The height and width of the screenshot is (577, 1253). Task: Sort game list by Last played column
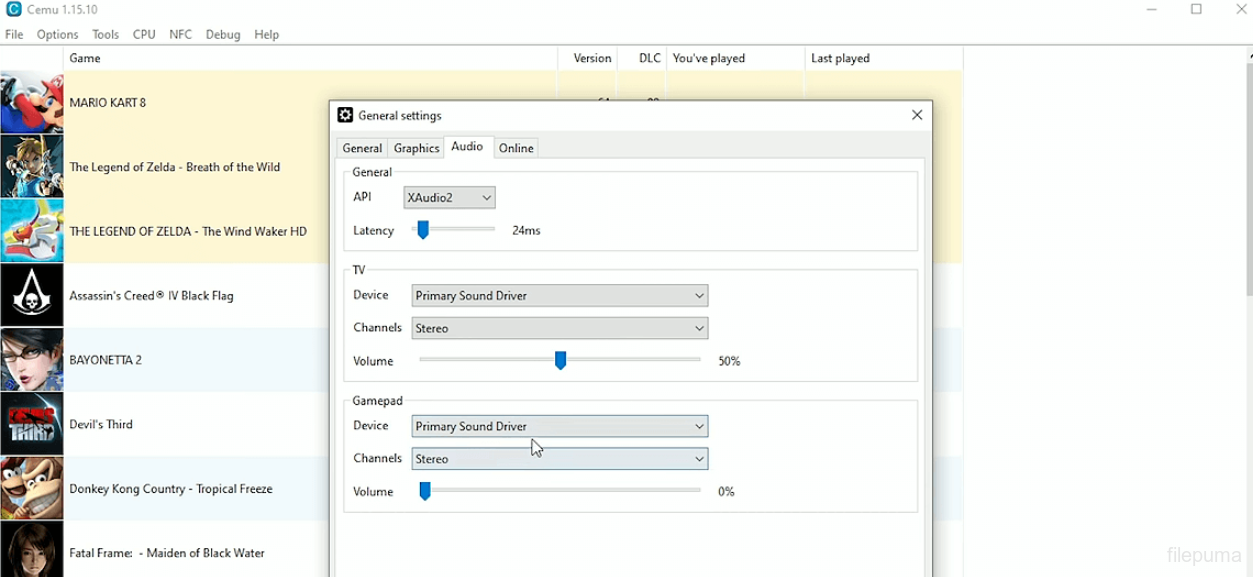point(840,58)
